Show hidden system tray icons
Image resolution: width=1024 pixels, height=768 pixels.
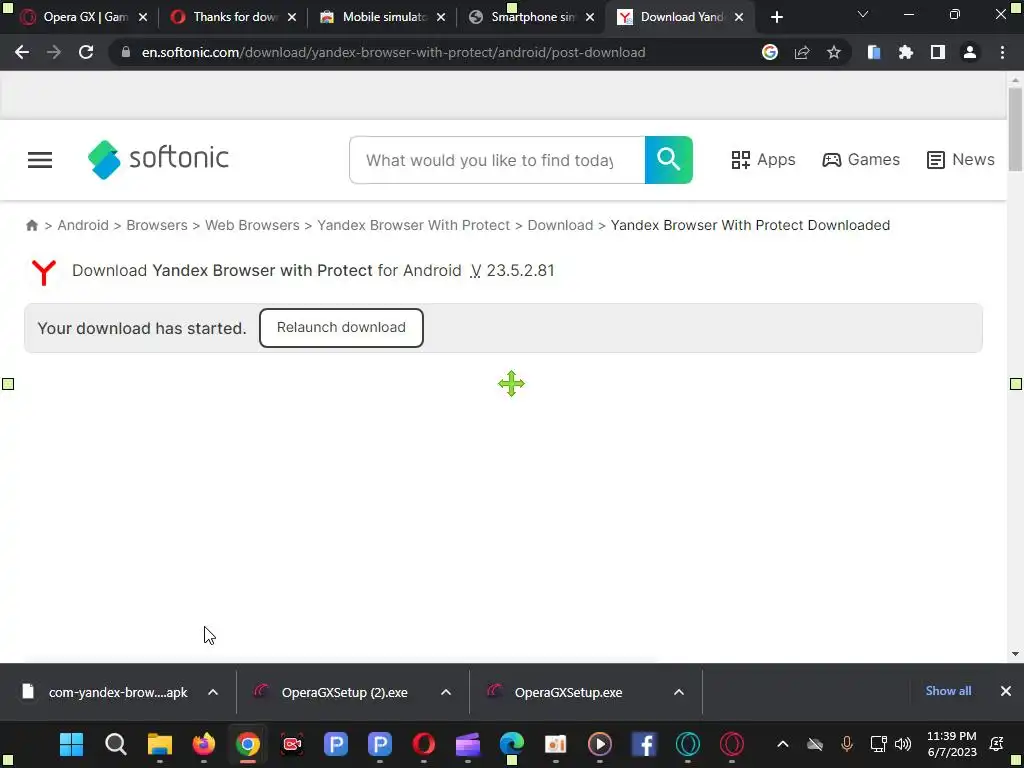coord(782,744)
